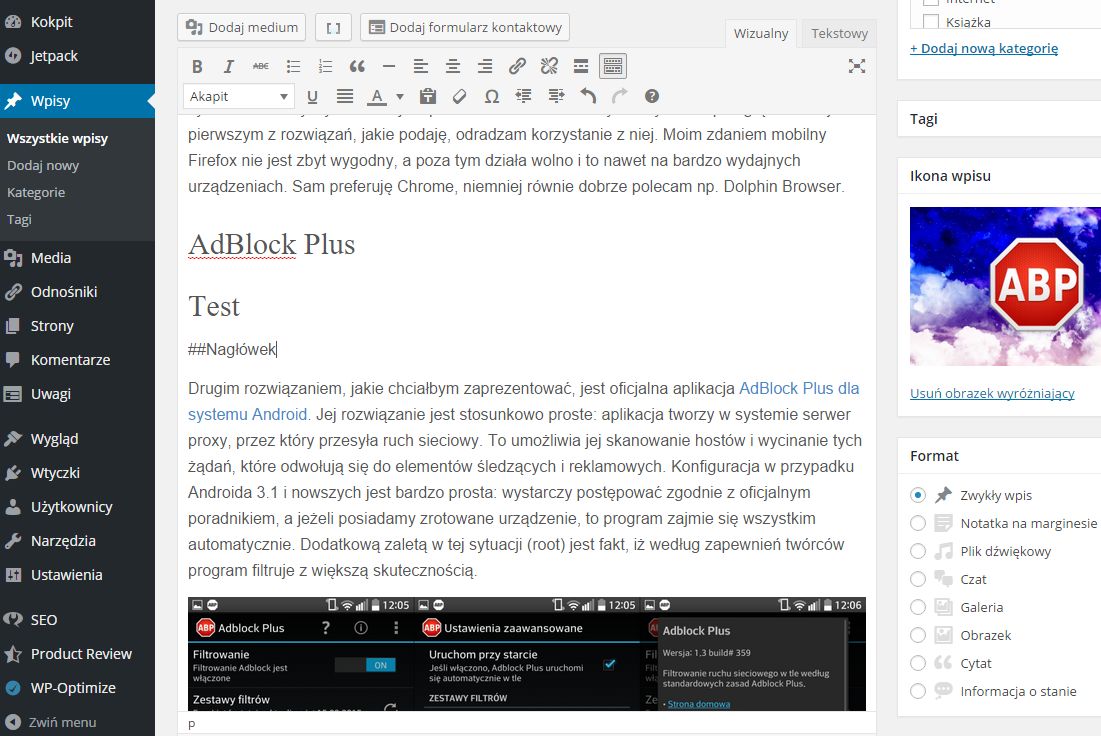Click the shortcode brackets button

point(334,27)
